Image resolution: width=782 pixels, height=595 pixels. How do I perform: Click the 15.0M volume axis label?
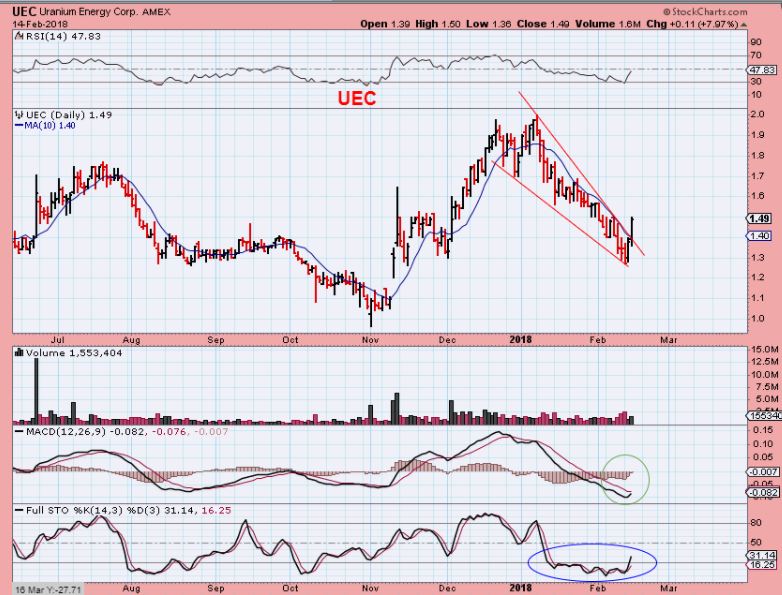(x=765, y=349)
